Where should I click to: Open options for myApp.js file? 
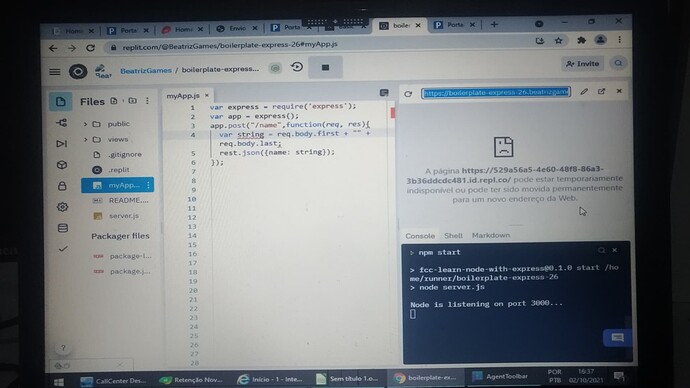click(x=148, y=185)
